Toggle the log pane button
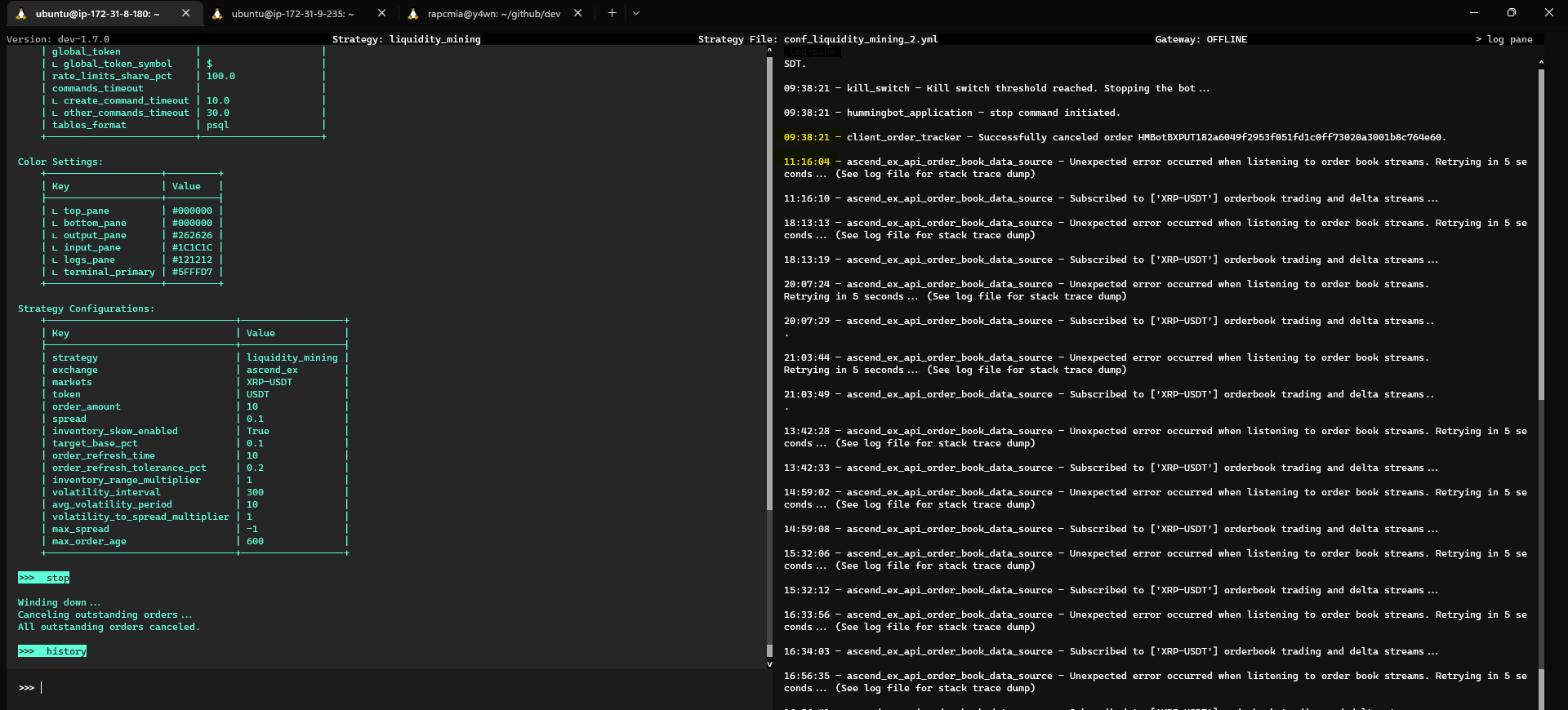Screen dimensions: 1568x710 (x=1503, y=39)
